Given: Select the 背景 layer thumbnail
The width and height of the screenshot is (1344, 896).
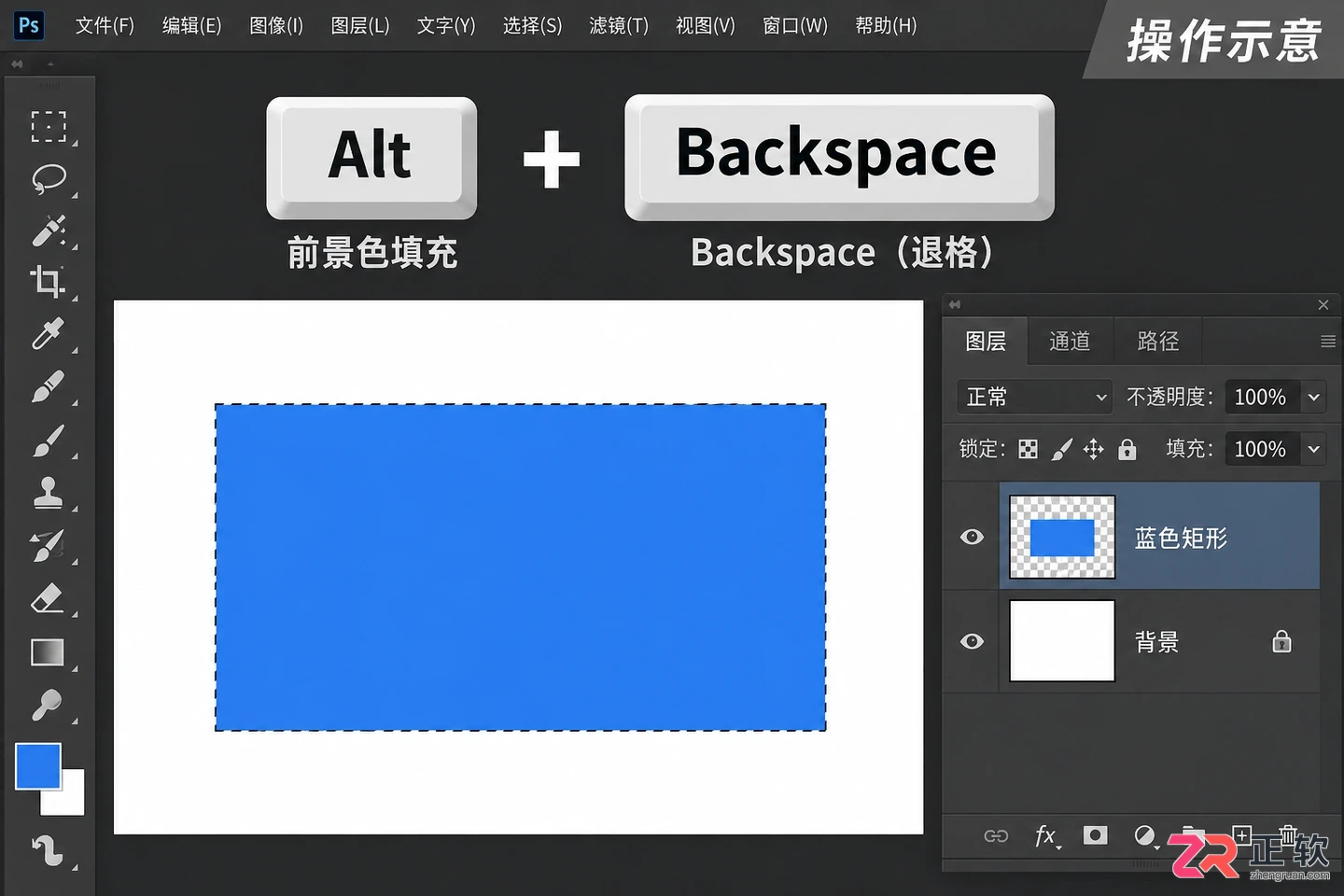Looking at the screenshot, I should click(1062, 640).
